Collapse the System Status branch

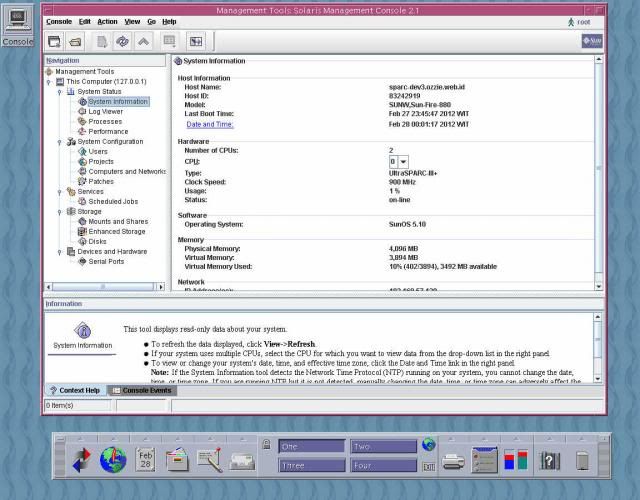60,92
